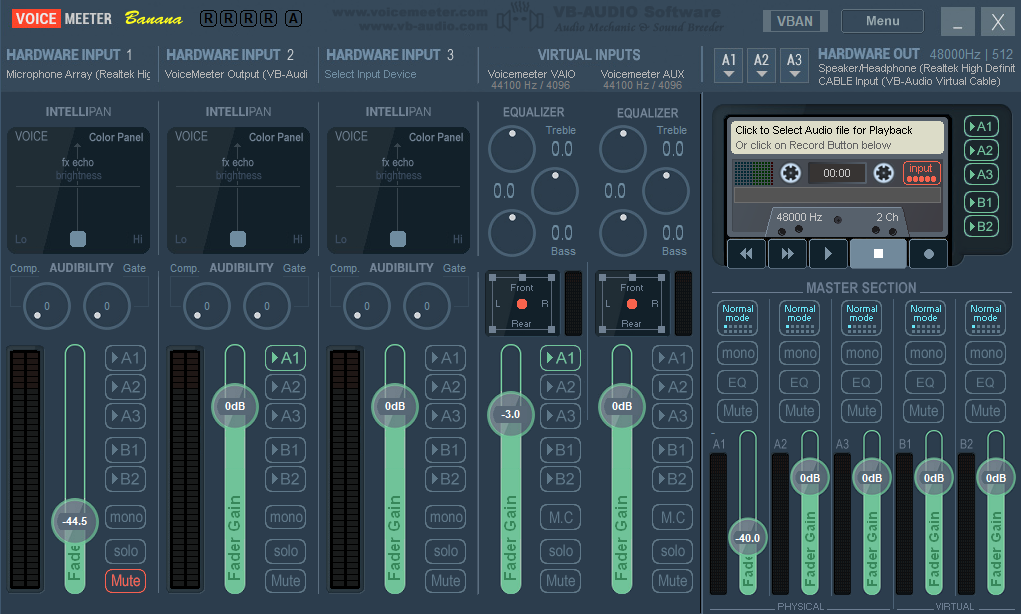Route recorder playback to B2
Viewport: 1021px width, 614px height.
coord(981,227)
